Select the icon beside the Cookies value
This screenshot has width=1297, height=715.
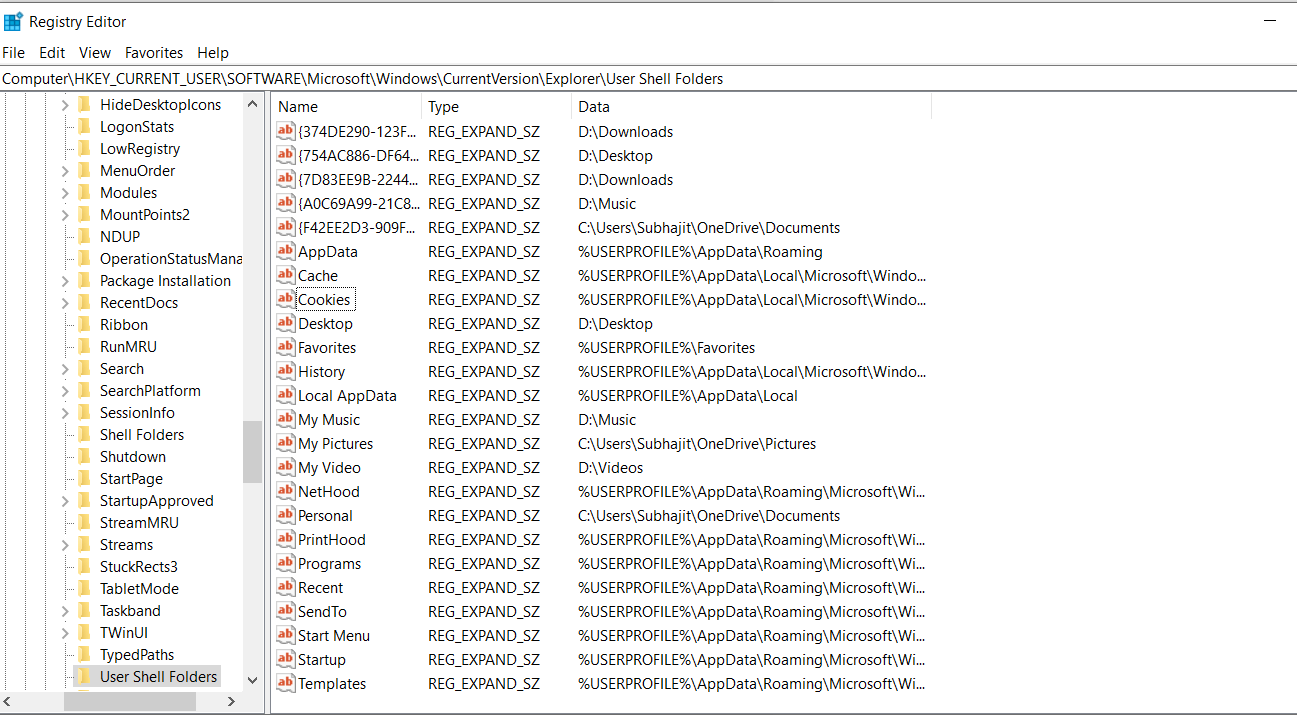[286, 300]
